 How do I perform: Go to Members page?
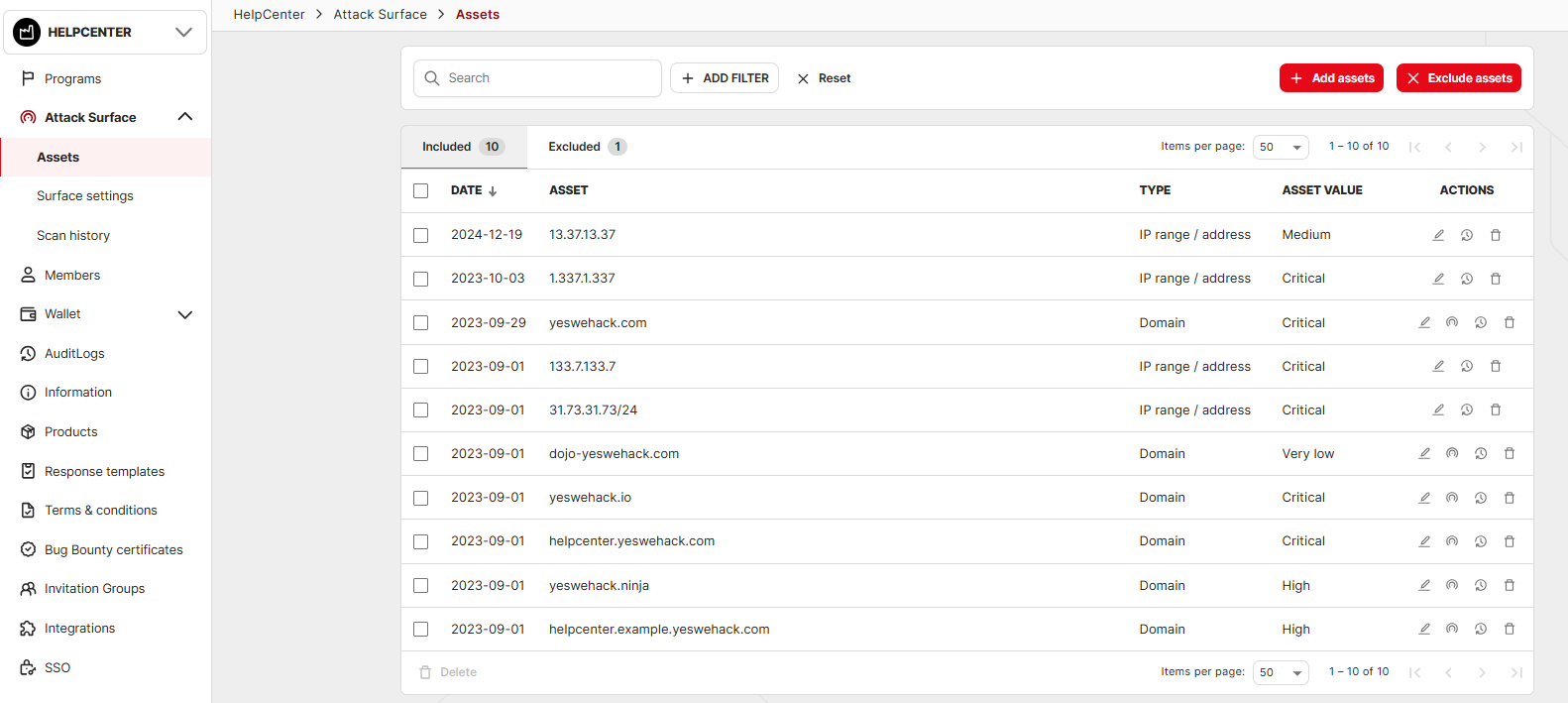[72, 275]
